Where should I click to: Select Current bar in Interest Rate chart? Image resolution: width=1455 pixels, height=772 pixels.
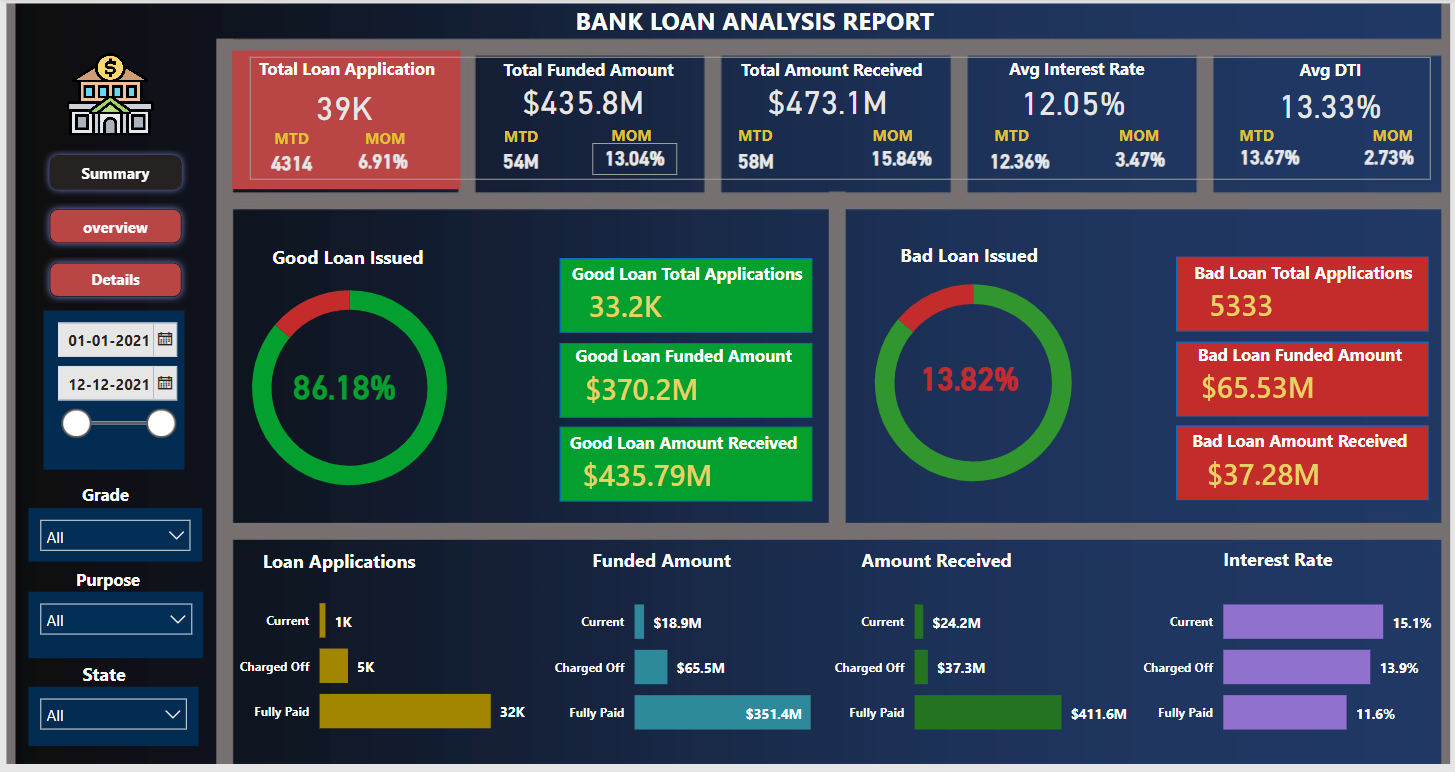click(x=1302, y=621)
